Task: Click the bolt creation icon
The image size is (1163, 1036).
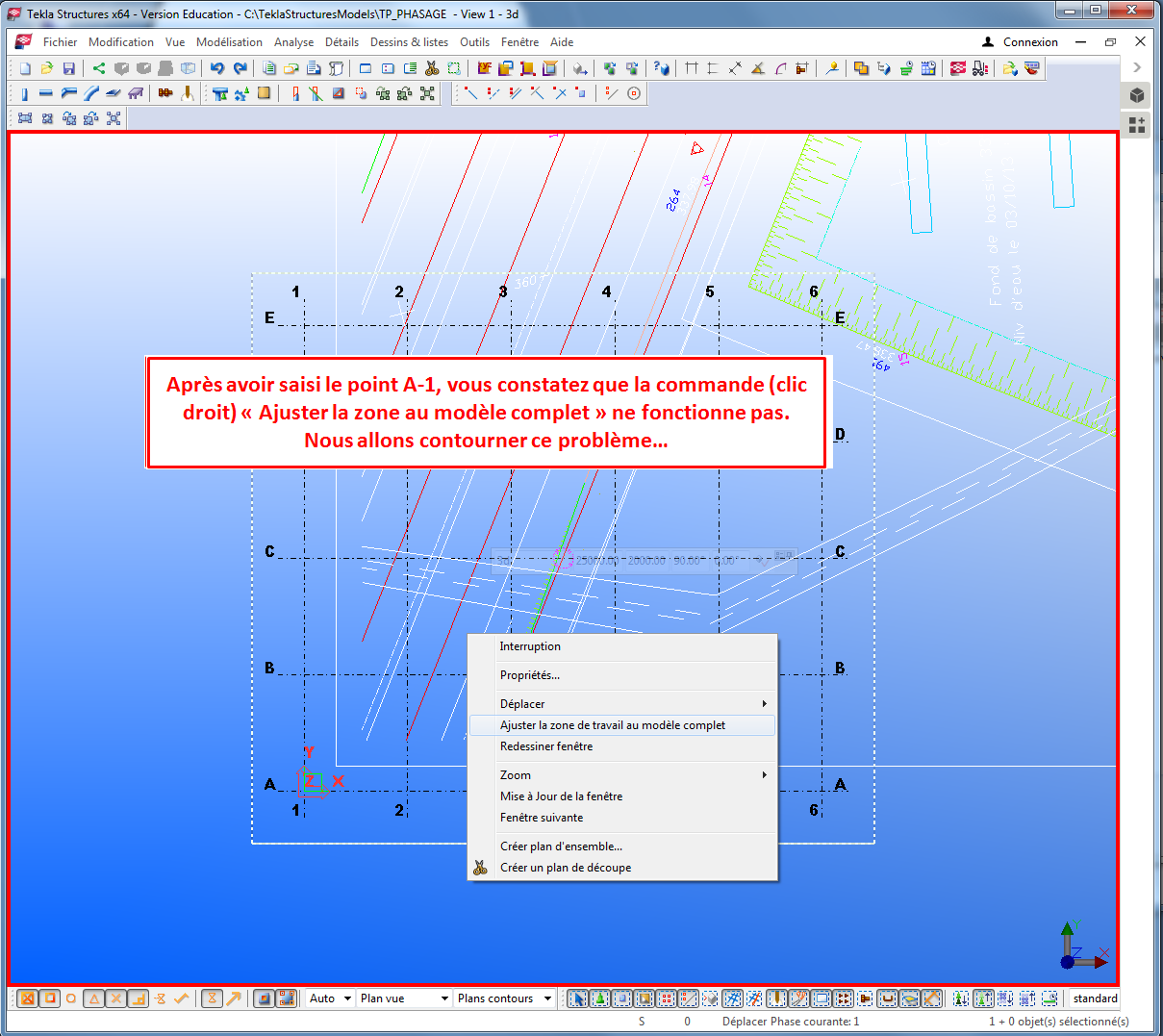Action: tap(165, 93)
